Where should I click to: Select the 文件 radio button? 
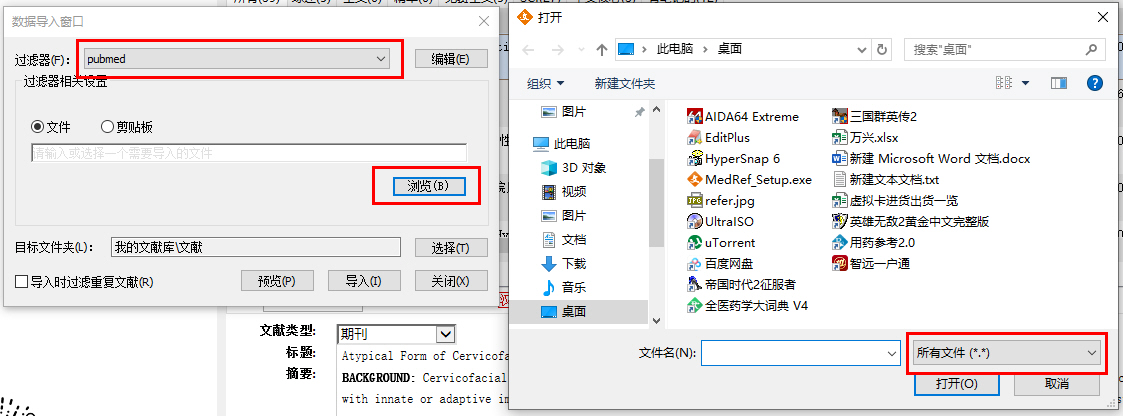(x=37, y=127)
